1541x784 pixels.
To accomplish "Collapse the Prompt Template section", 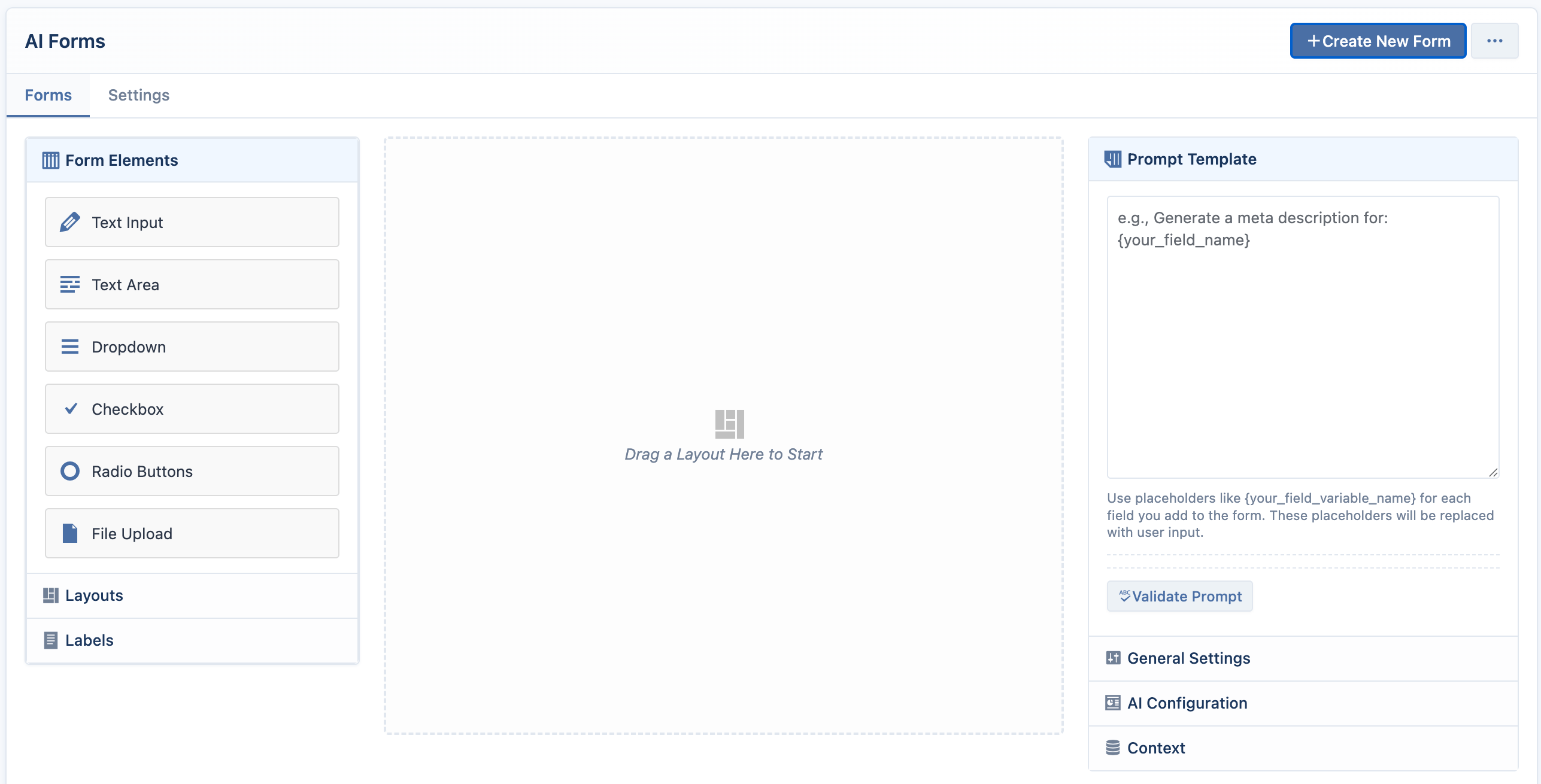I will 1303,159.
